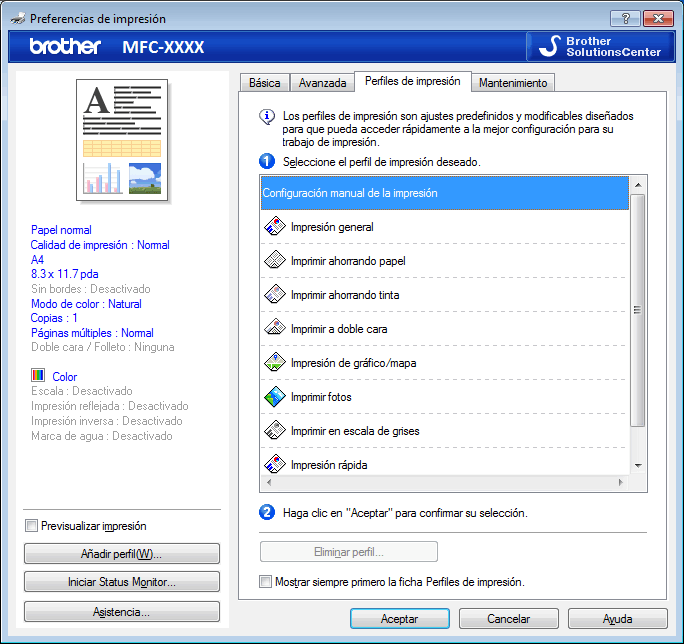Select 'Impresión de gráfico/mapa' profile text
This screenshot has width=684, height=644.
353,363
